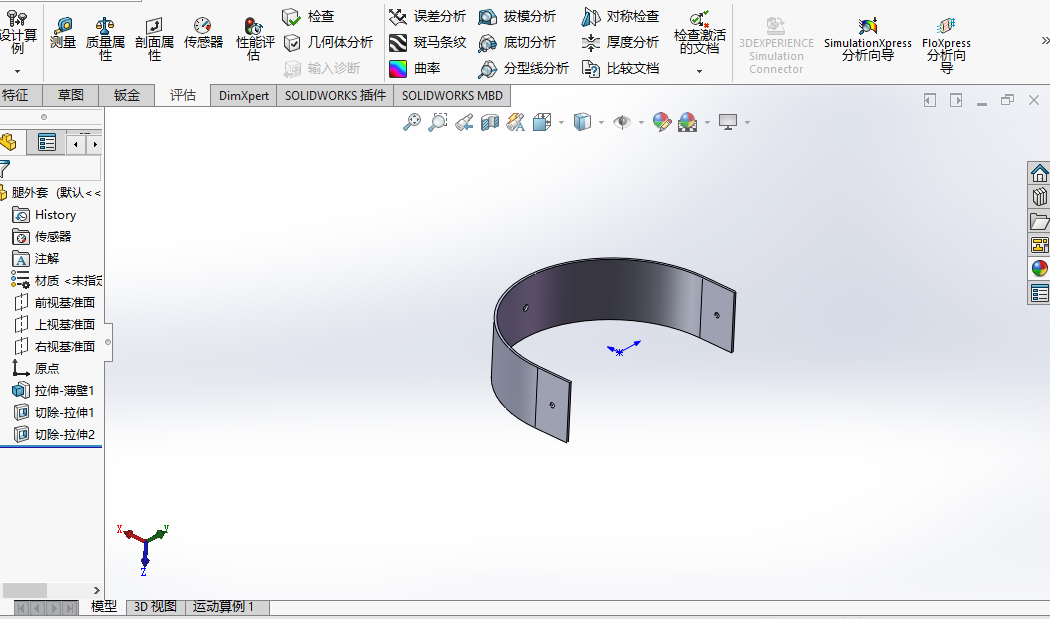Viewport: 1050px width, 619px height.
Task: Switch to SOLIDWORKS MBD tab
Action: point(452,95)
